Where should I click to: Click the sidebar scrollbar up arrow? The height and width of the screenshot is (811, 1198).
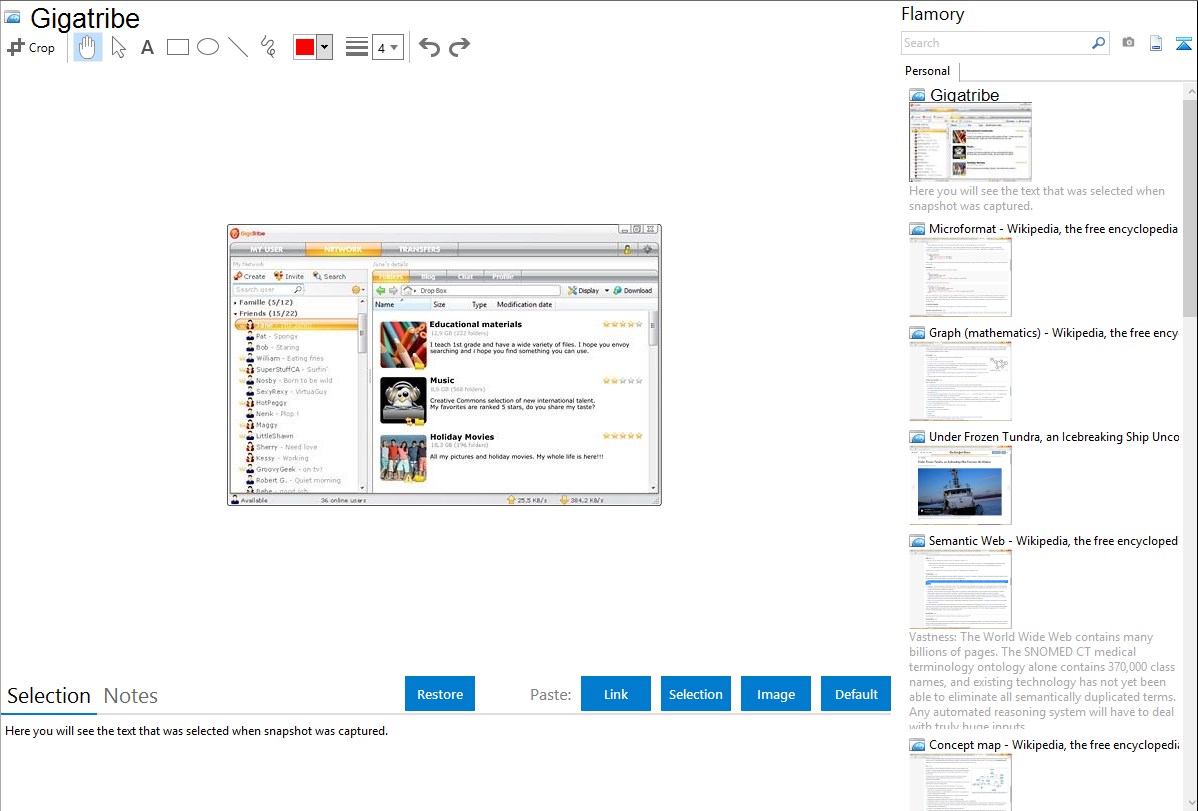point(1190,91)
